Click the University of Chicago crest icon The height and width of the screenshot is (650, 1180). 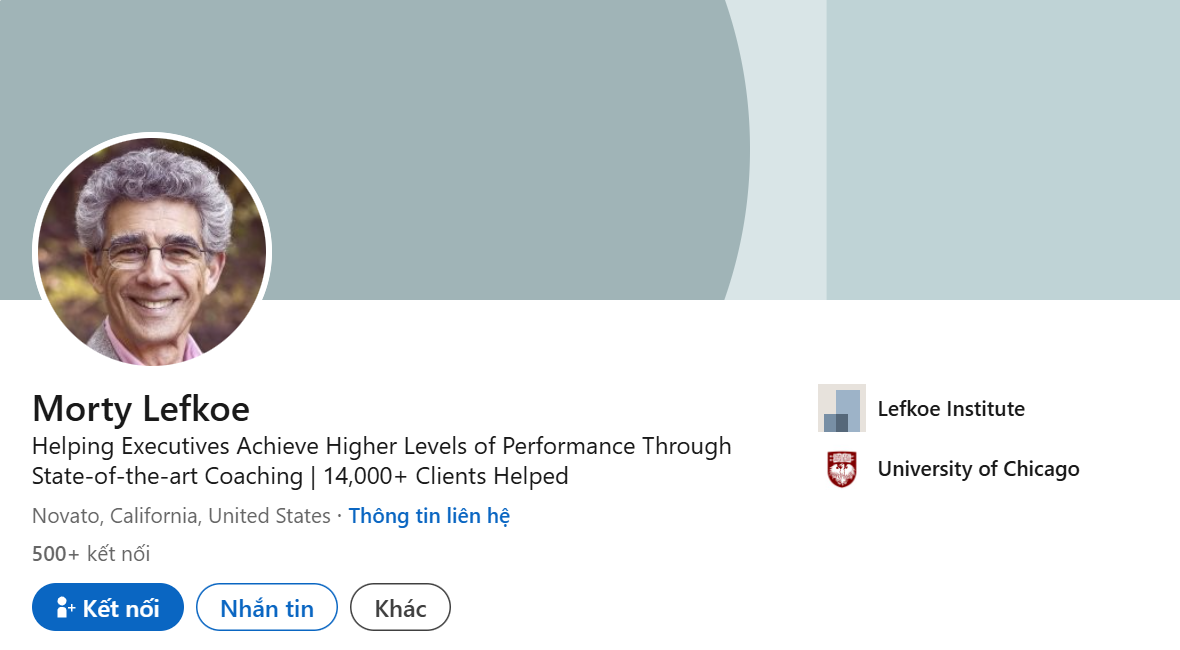841,469
